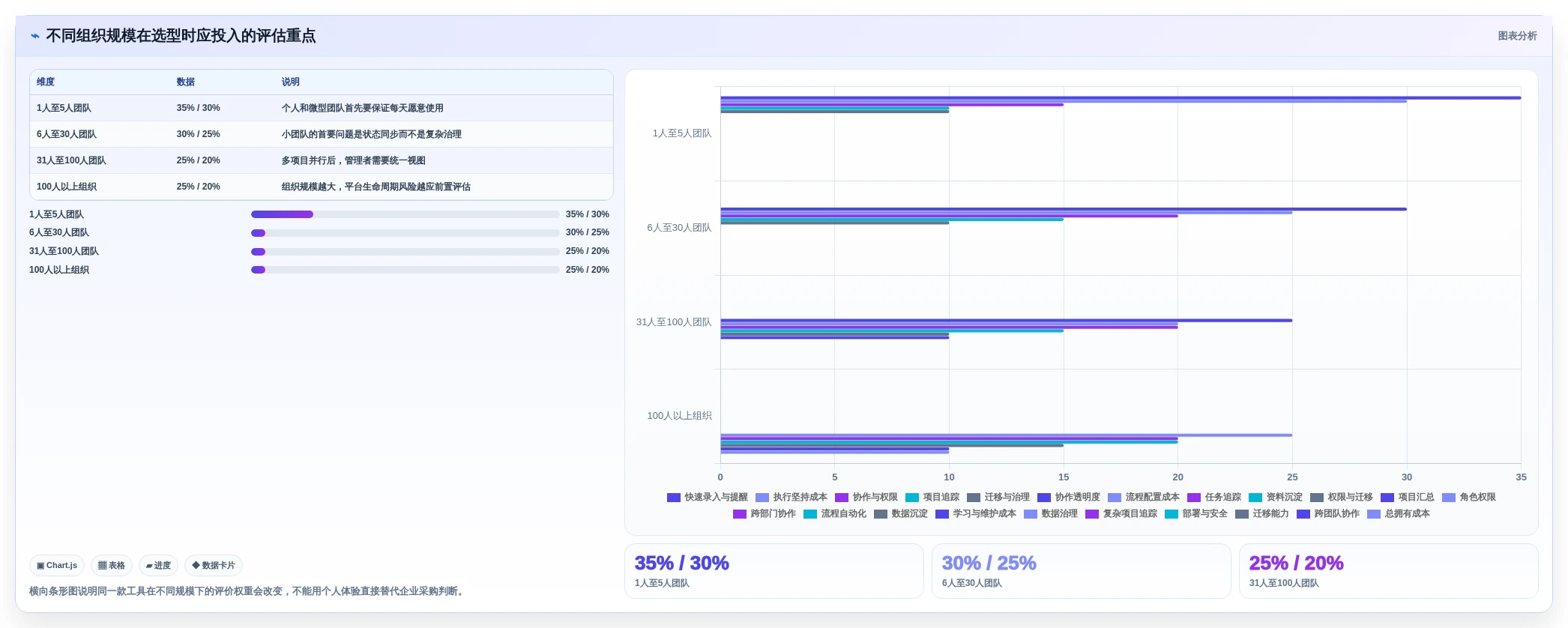The width and height of the screenshot is (1568, 628).
Task: Toggle the 部署与安全 legend item
Action: pyautogui.click(x=1196, y=514)
